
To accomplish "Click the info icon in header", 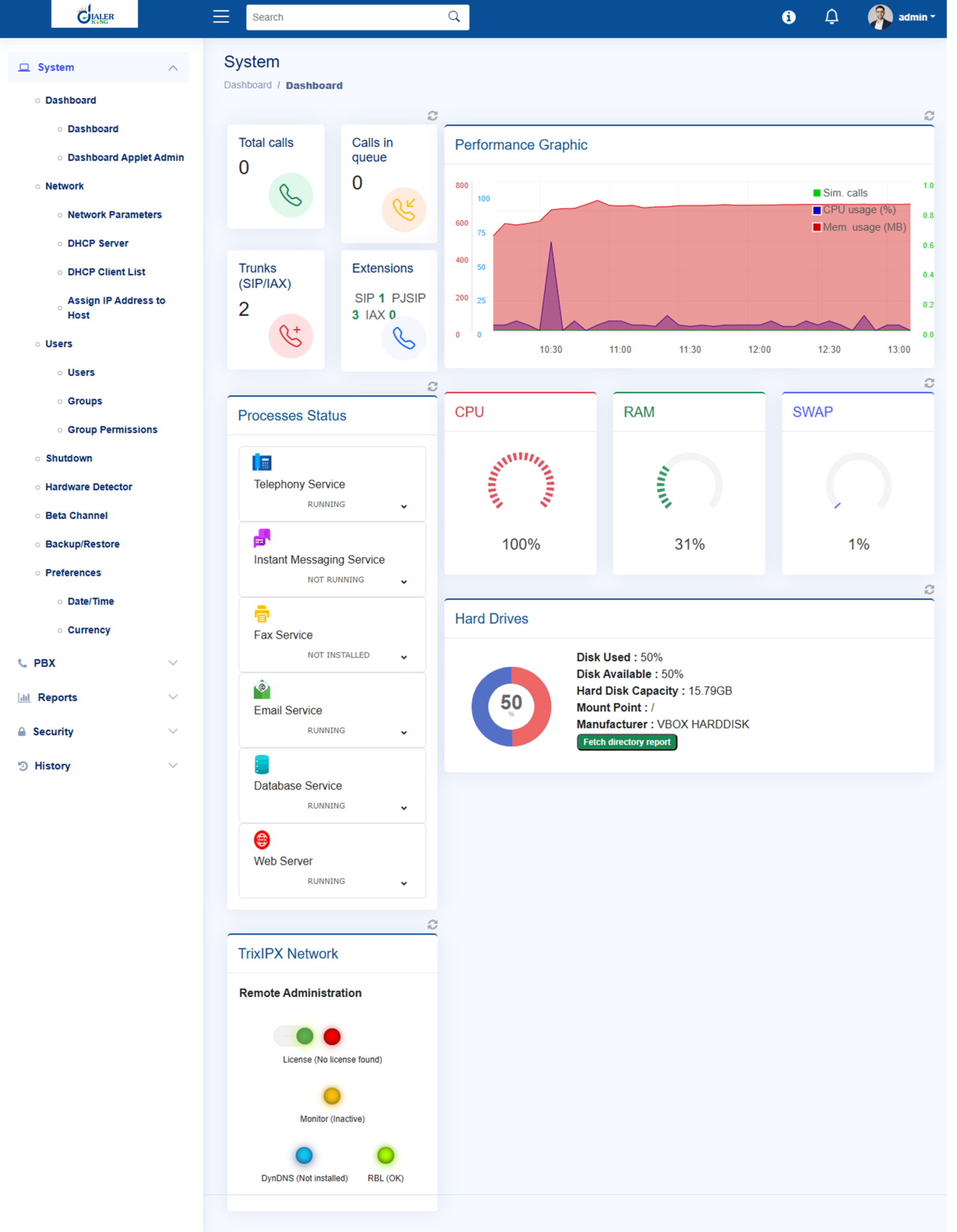I will click(788, 17).
